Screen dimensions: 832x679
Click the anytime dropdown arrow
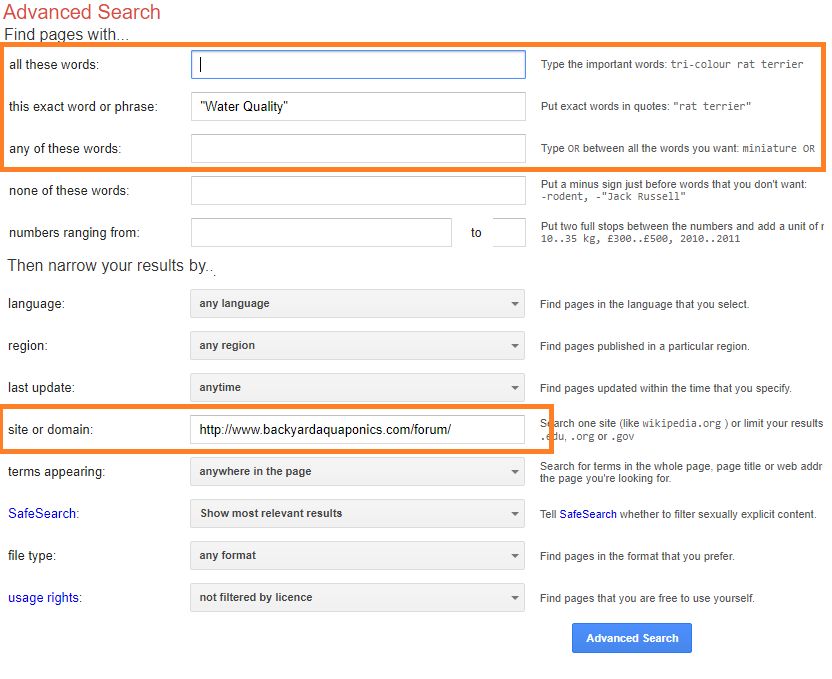(x=516, y=388)
